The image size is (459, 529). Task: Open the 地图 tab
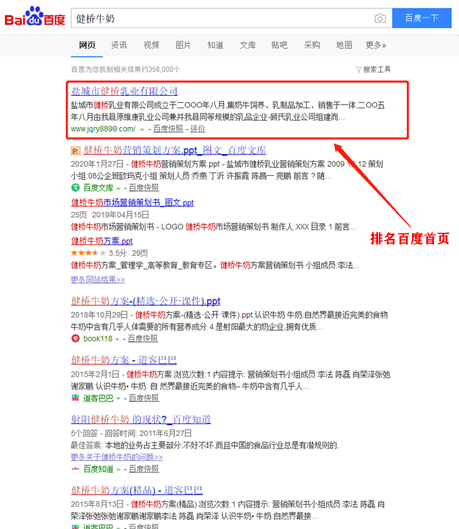[344, 45]
